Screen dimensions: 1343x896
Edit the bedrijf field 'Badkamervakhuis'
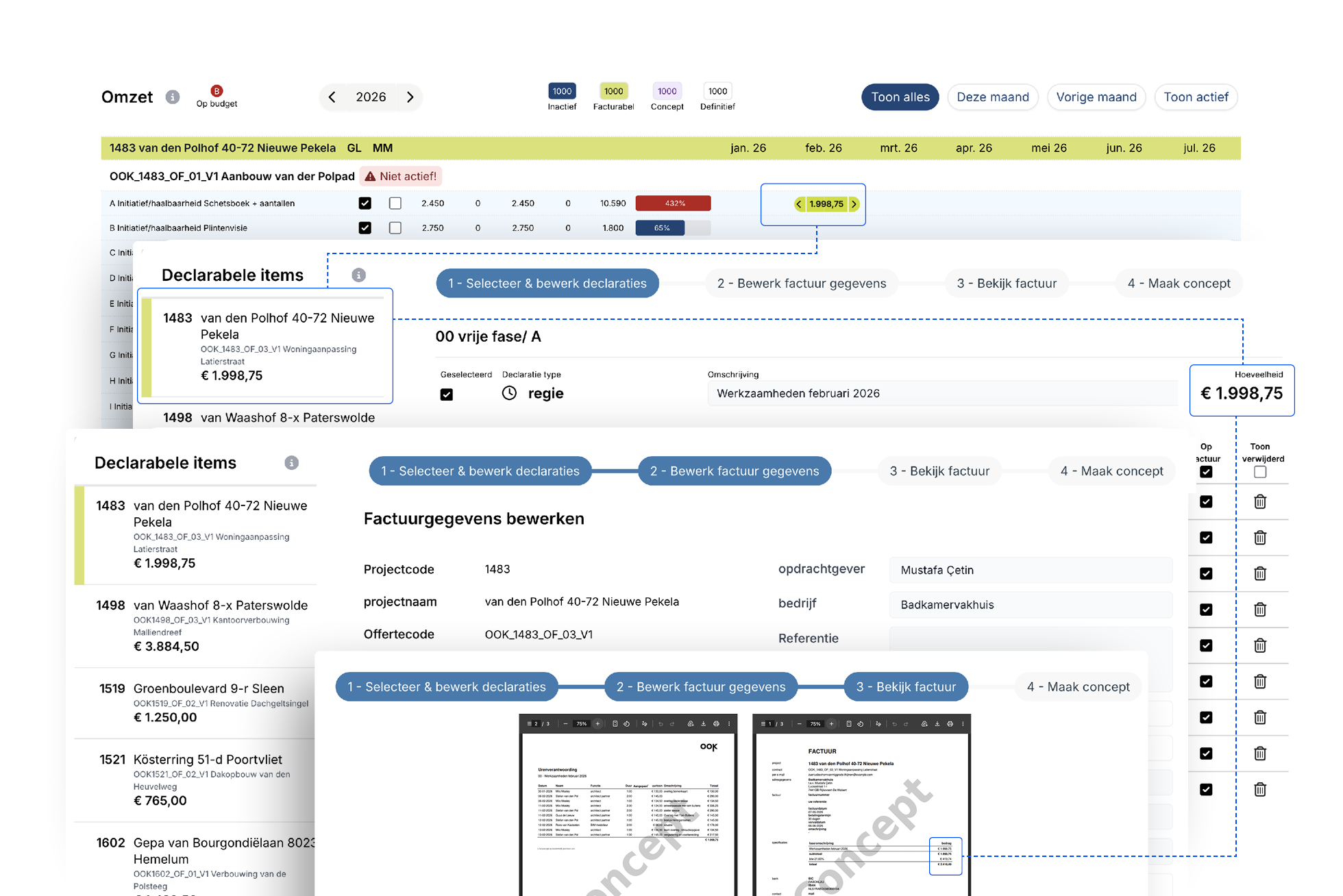(x=1031, y=605)
